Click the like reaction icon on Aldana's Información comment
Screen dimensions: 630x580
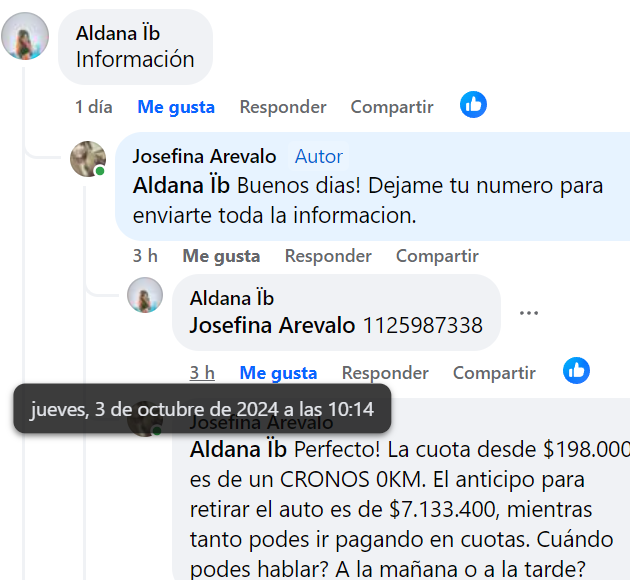pyautogui.click(x=473, y=105)
